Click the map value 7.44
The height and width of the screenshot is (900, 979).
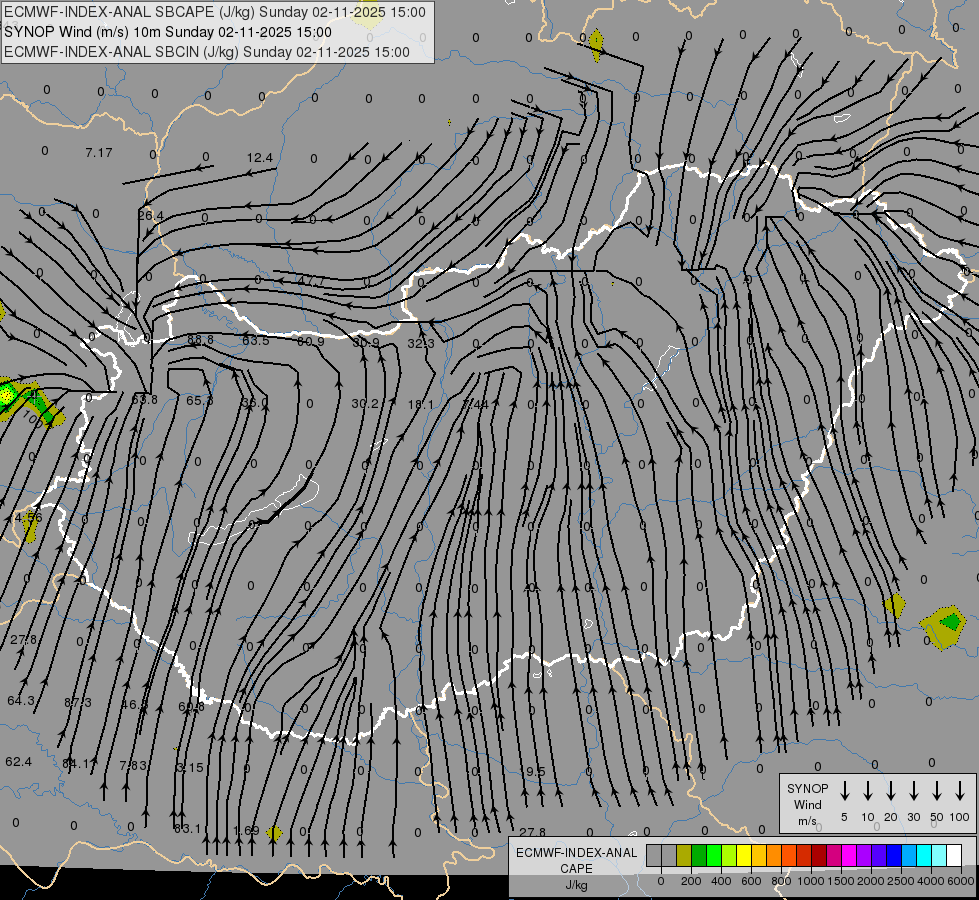pos(475,404)
